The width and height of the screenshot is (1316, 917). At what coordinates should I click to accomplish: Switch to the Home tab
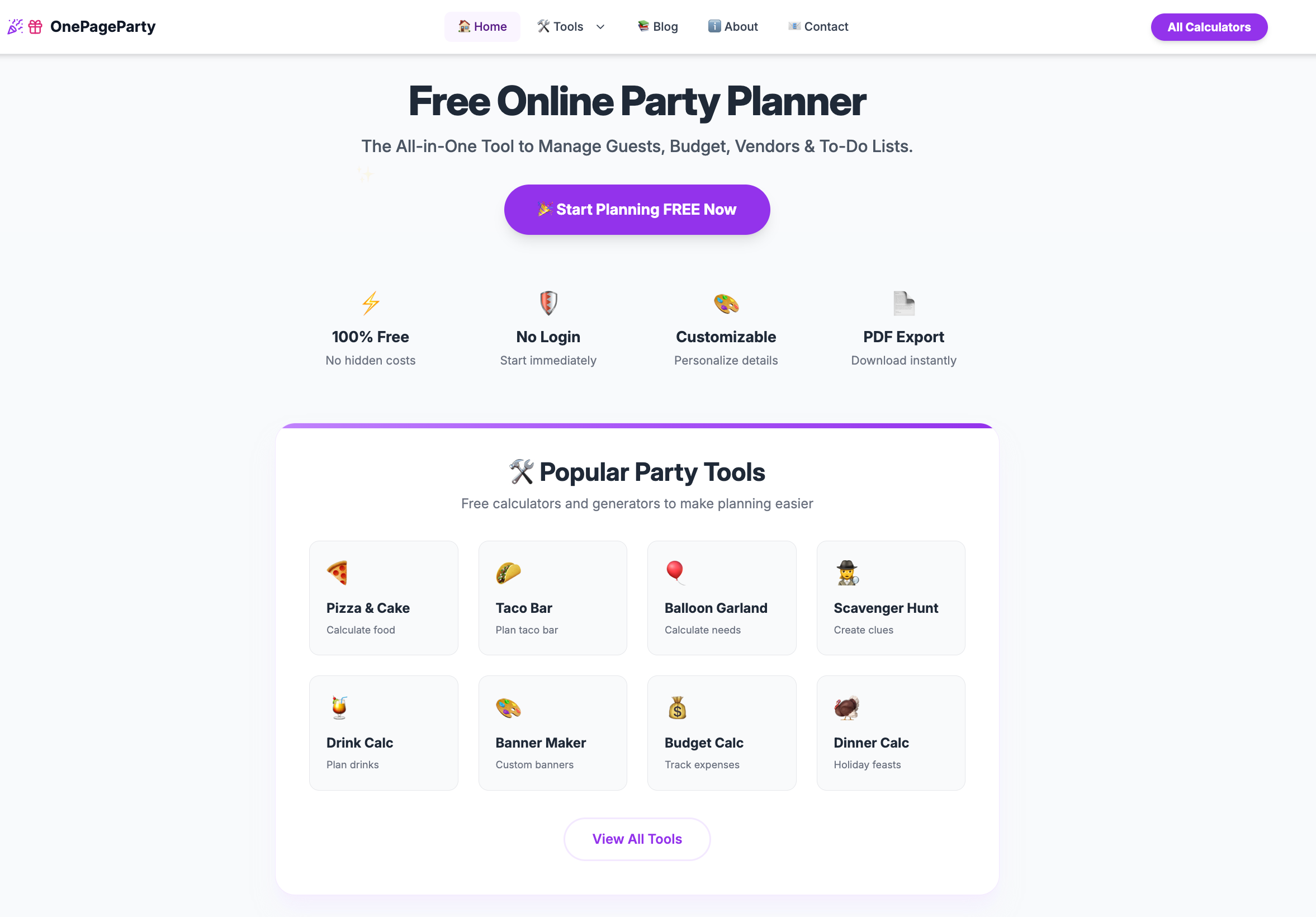pyautogui.click(x=482, y=26)
